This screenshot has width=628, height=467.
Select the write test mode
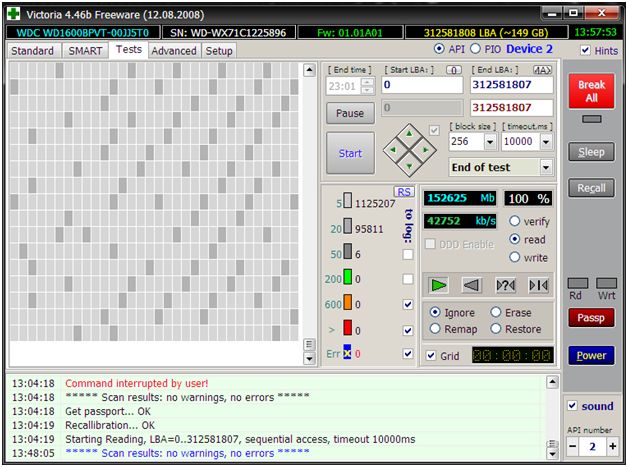(x=515, y=257)
